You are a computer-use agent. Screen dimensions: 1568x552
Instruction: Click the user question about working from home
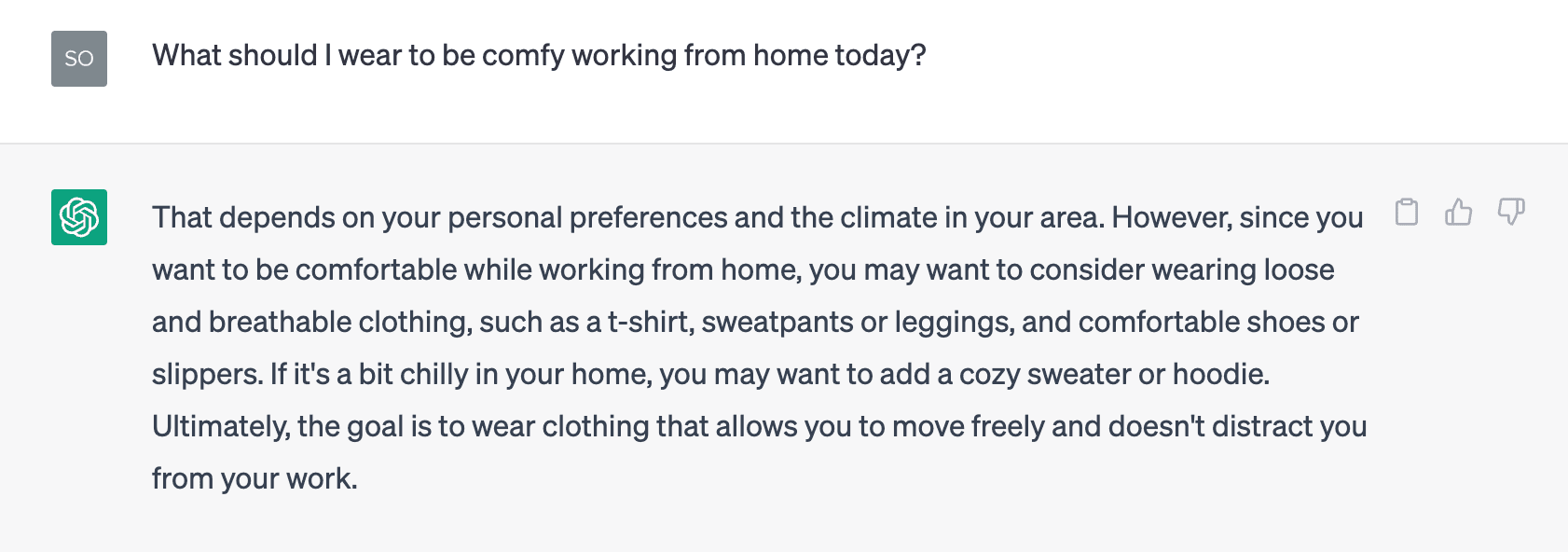coord(539,56)
